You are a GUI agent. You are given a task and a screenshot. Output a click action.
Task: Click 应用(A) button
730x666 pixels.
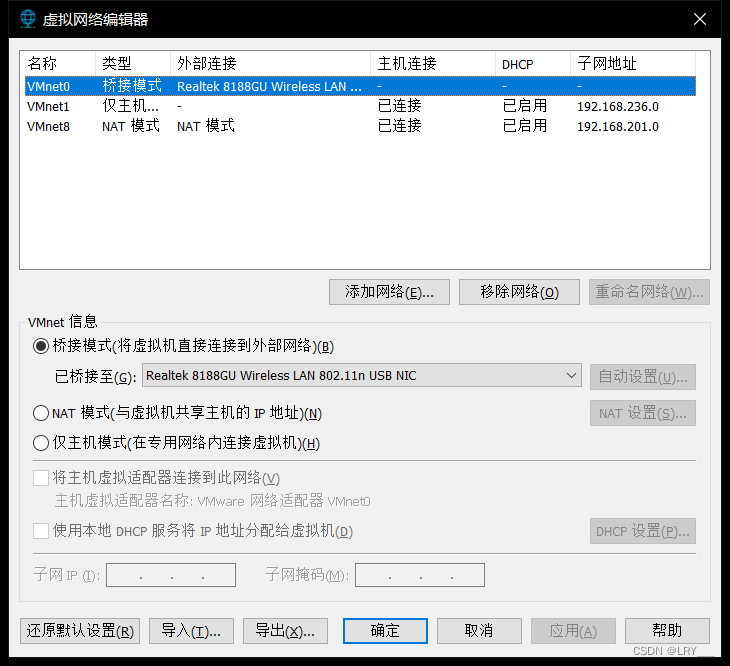(573, 631)
